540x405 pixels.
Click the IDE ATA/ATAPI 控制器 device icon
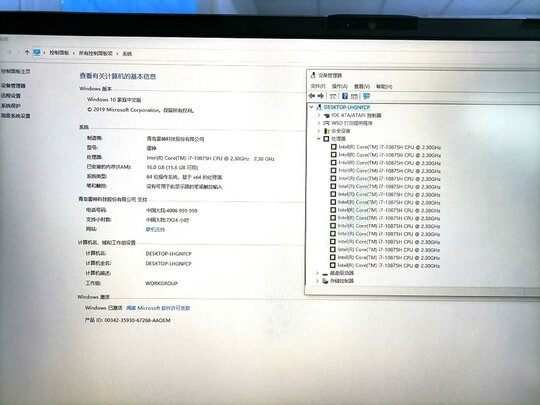point(326,115)
